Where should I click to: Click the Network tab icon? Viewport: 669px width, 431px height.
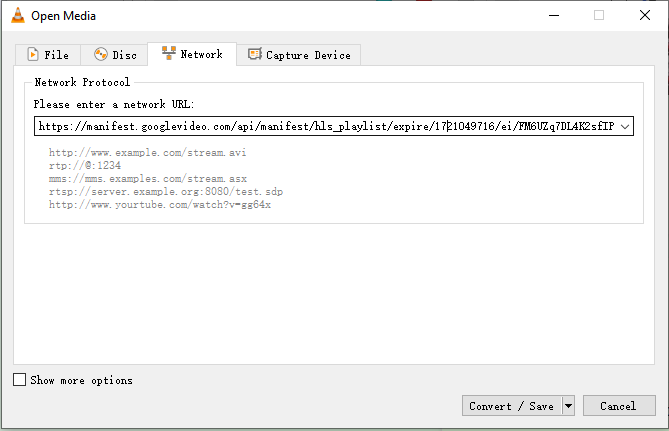click(168, 54)
